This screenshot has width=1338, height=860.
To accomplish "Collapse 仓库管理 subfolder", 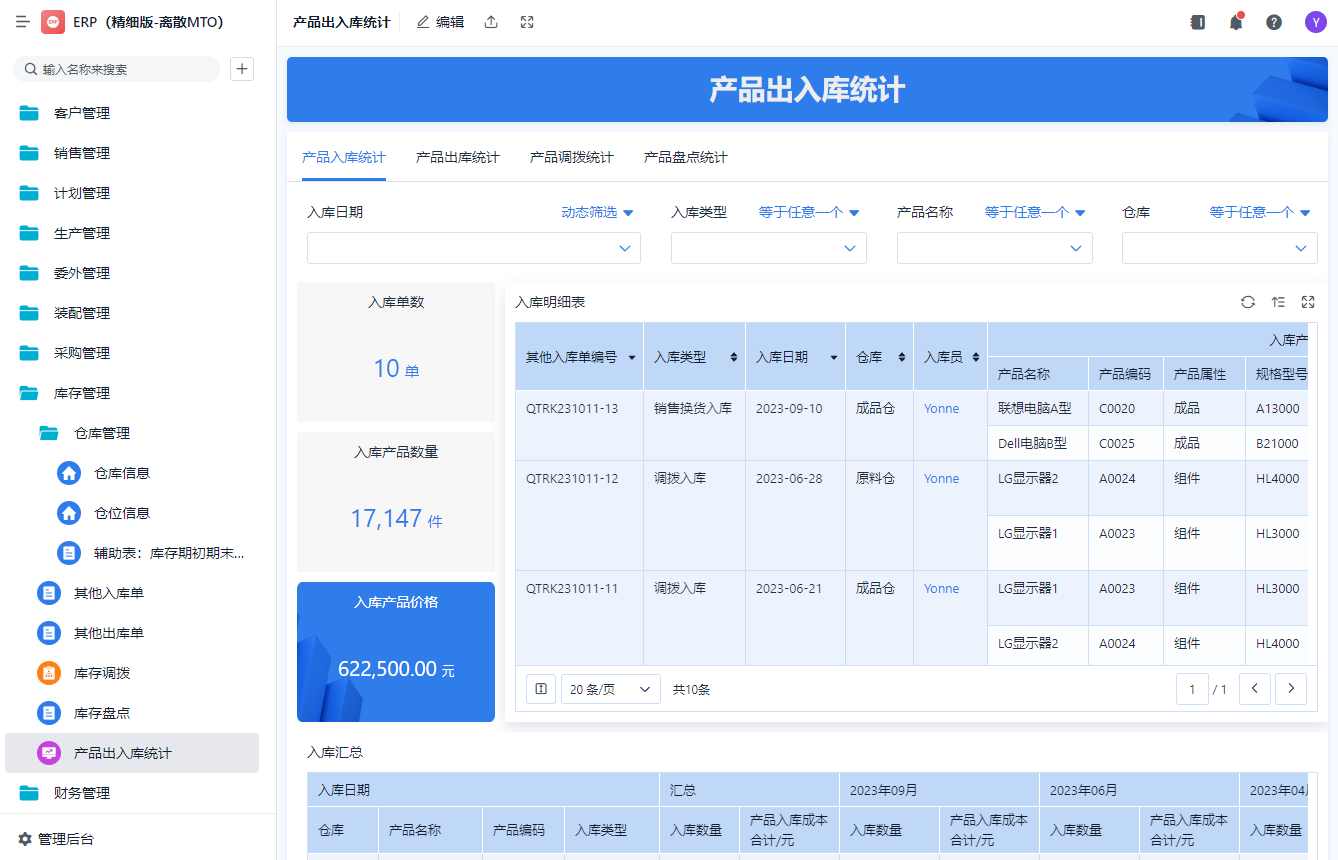I will click(x=132, y=433).
